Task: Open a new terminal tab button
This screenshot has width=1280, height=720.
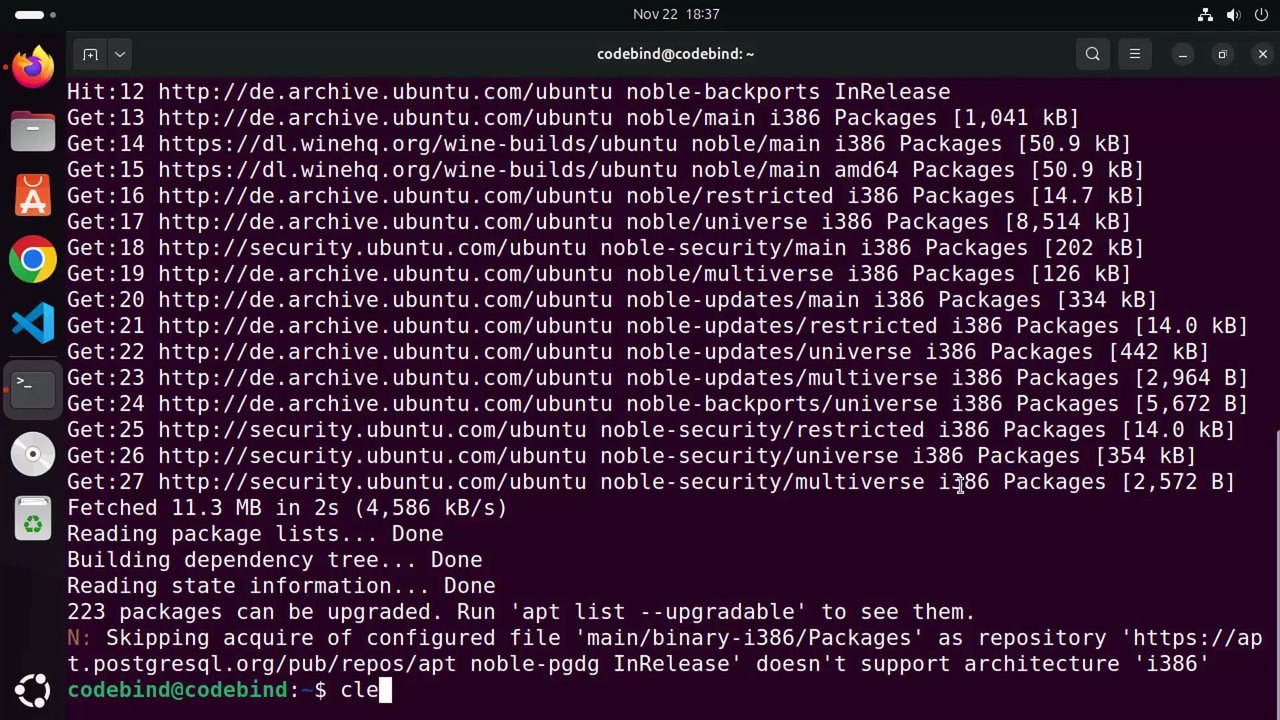Action: [x=90, y=54]
